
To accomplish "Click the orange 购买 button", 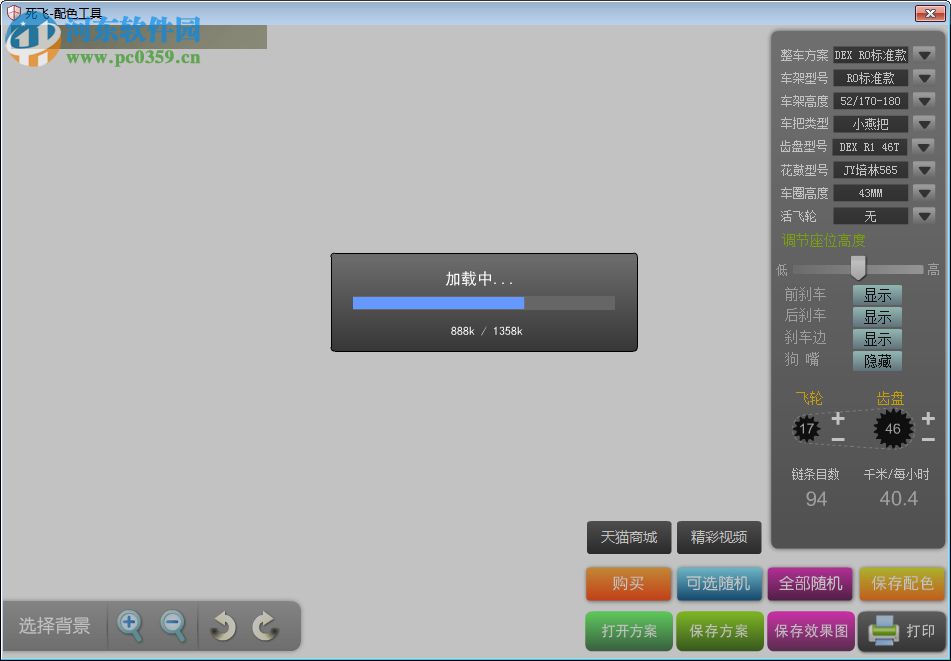I will point(628,583).
